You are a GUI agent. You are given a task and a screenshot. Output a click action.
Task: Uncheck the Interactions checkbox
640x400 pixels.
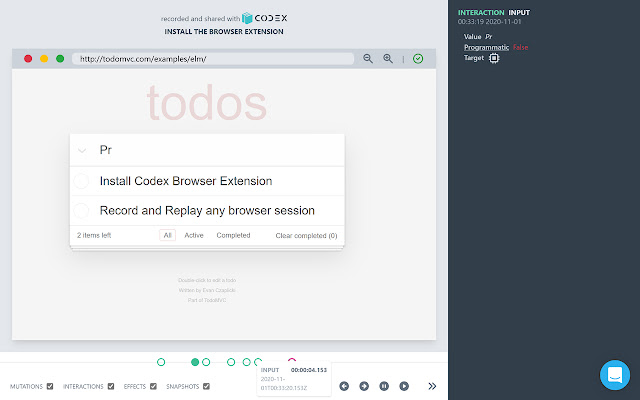[x=111, y=386]
